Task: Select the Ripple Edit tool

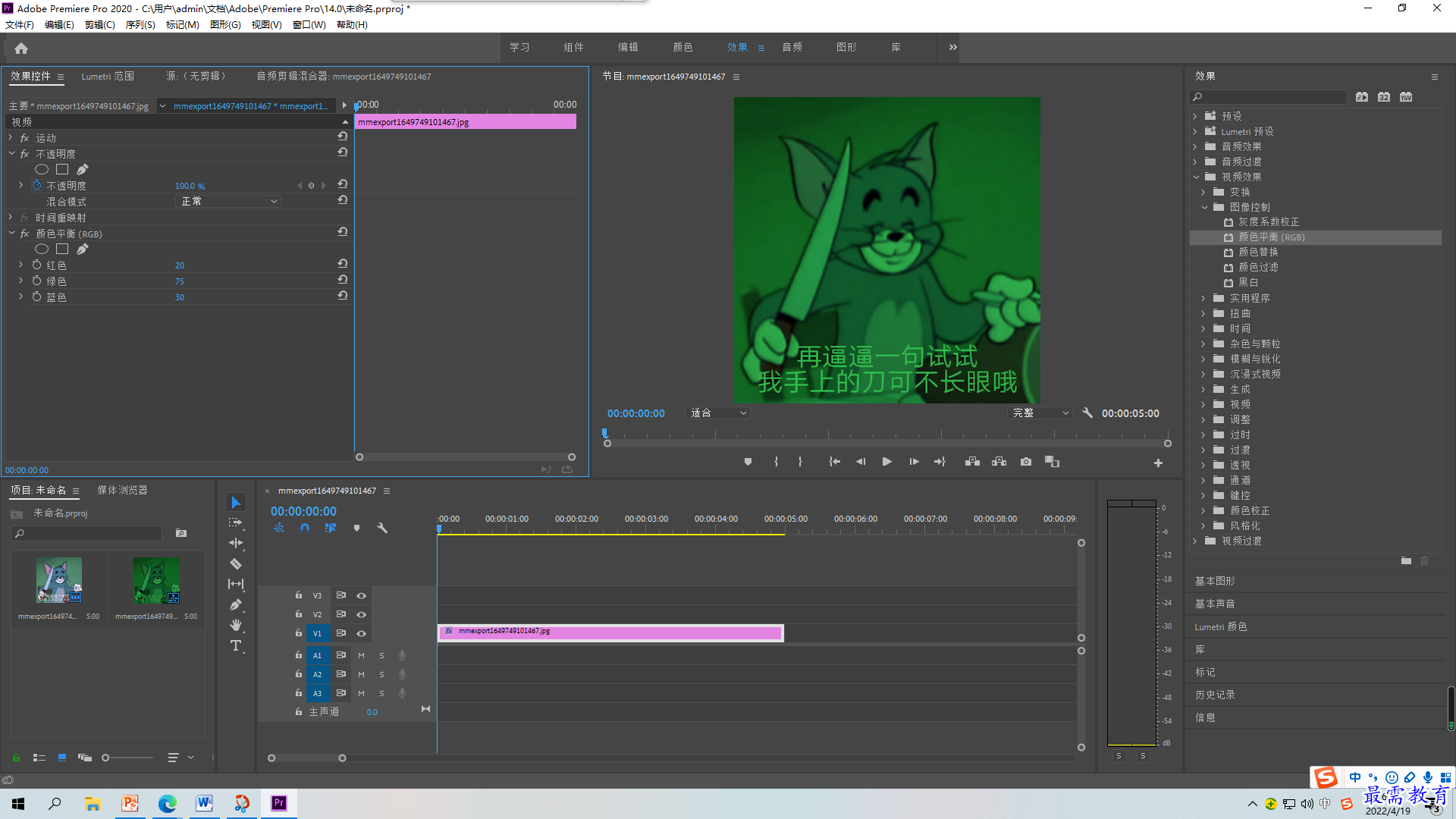Action: click(x=236, y=543)
